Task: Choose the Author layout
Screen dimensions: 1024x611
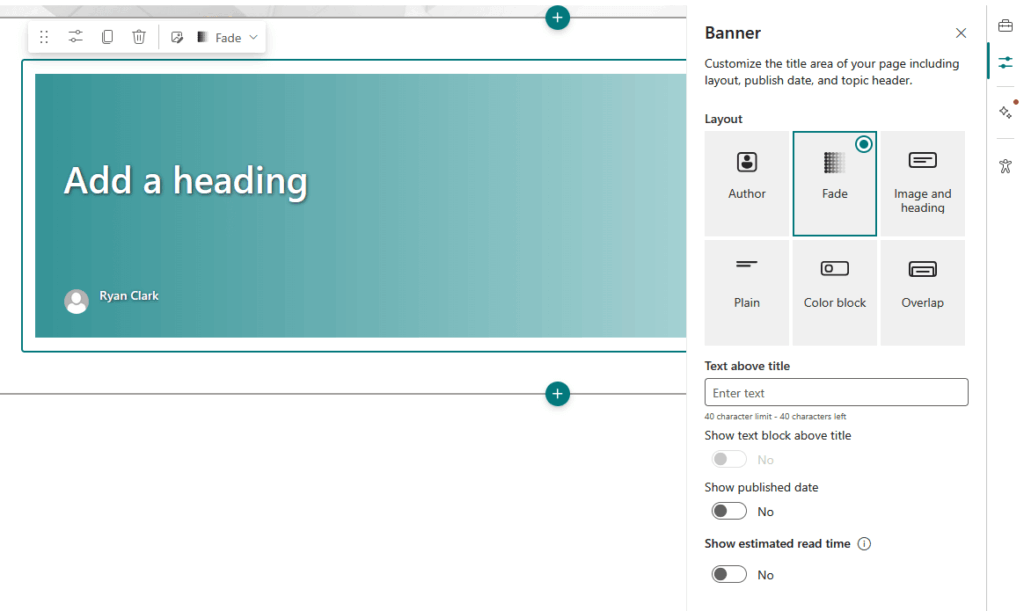Action: pyautogui.click(x=746, y=183)
